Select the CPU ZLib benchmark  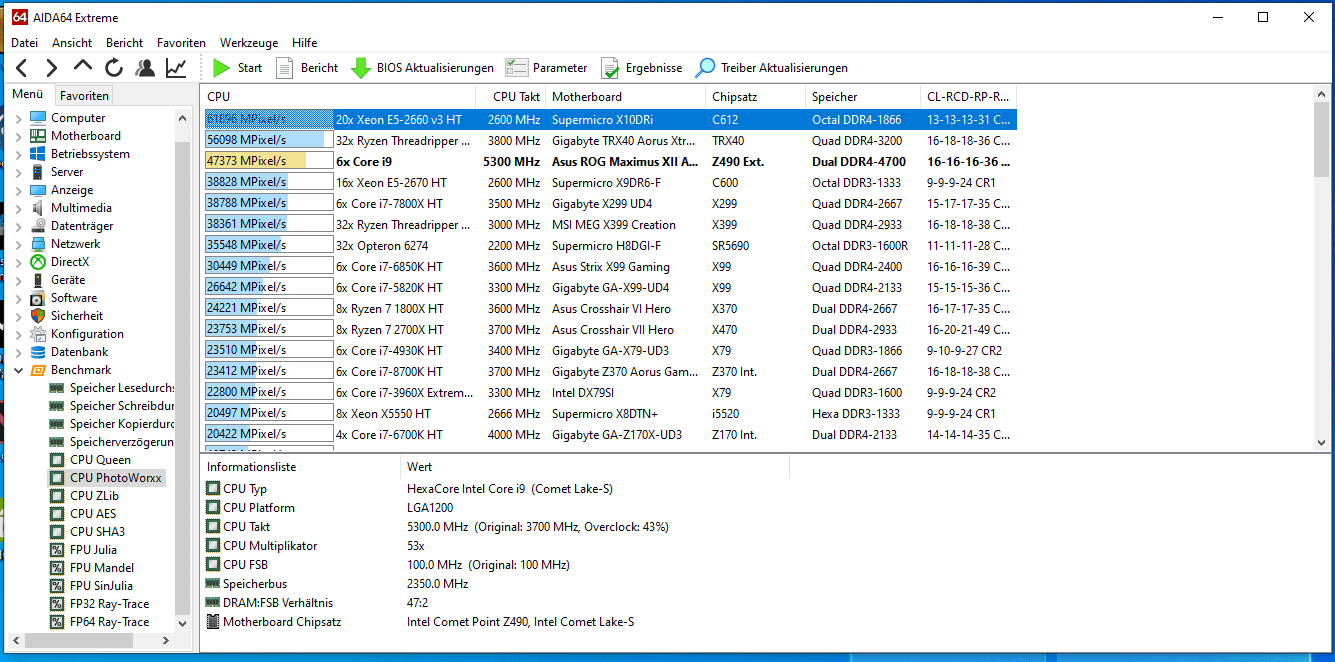(x=94, y=496)
